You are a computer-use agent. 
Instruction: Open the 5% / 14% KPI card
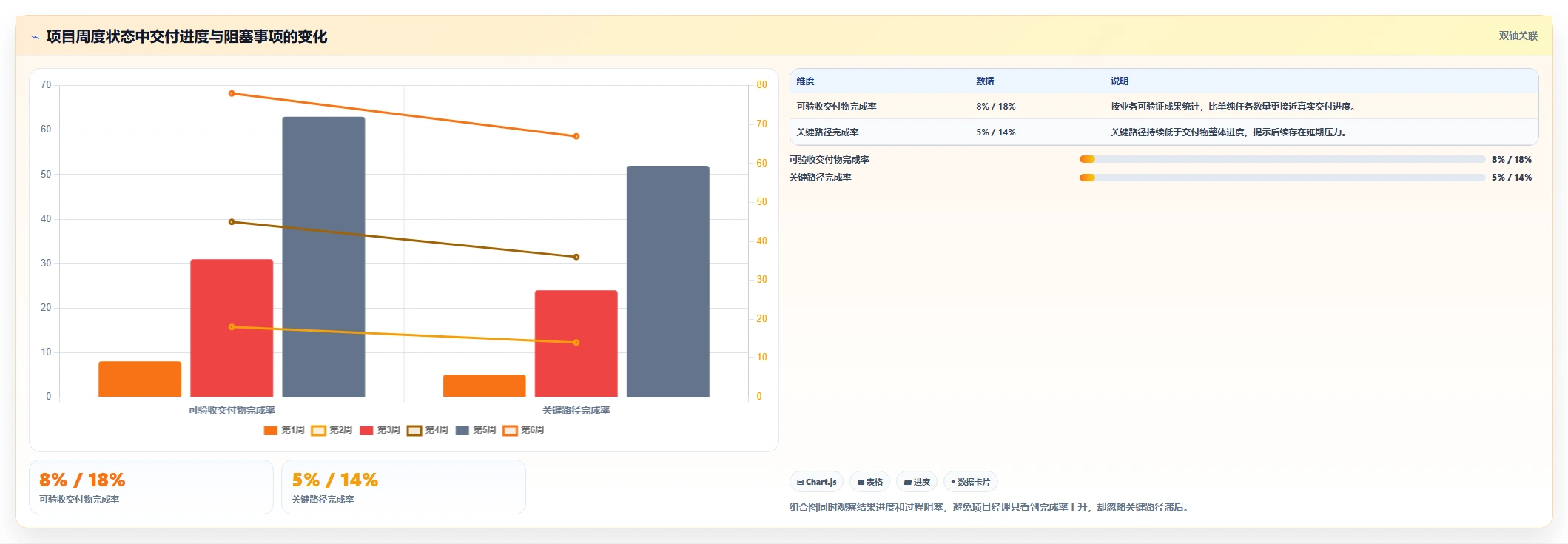coord(403,487)
